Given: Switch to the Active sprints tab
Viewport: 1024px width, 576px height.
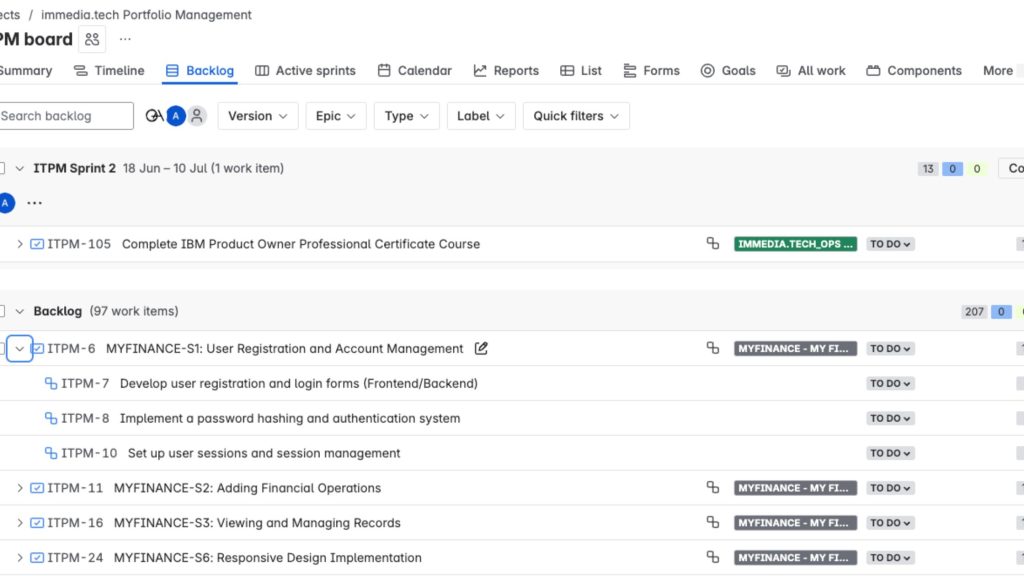Looking at the screenshot, I should point(305,71).
